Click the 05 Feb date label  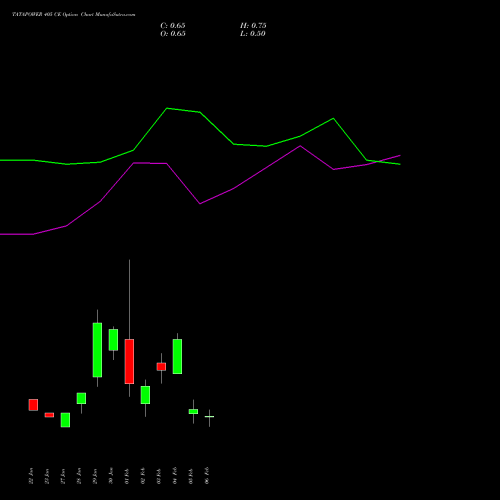[191, 476]
